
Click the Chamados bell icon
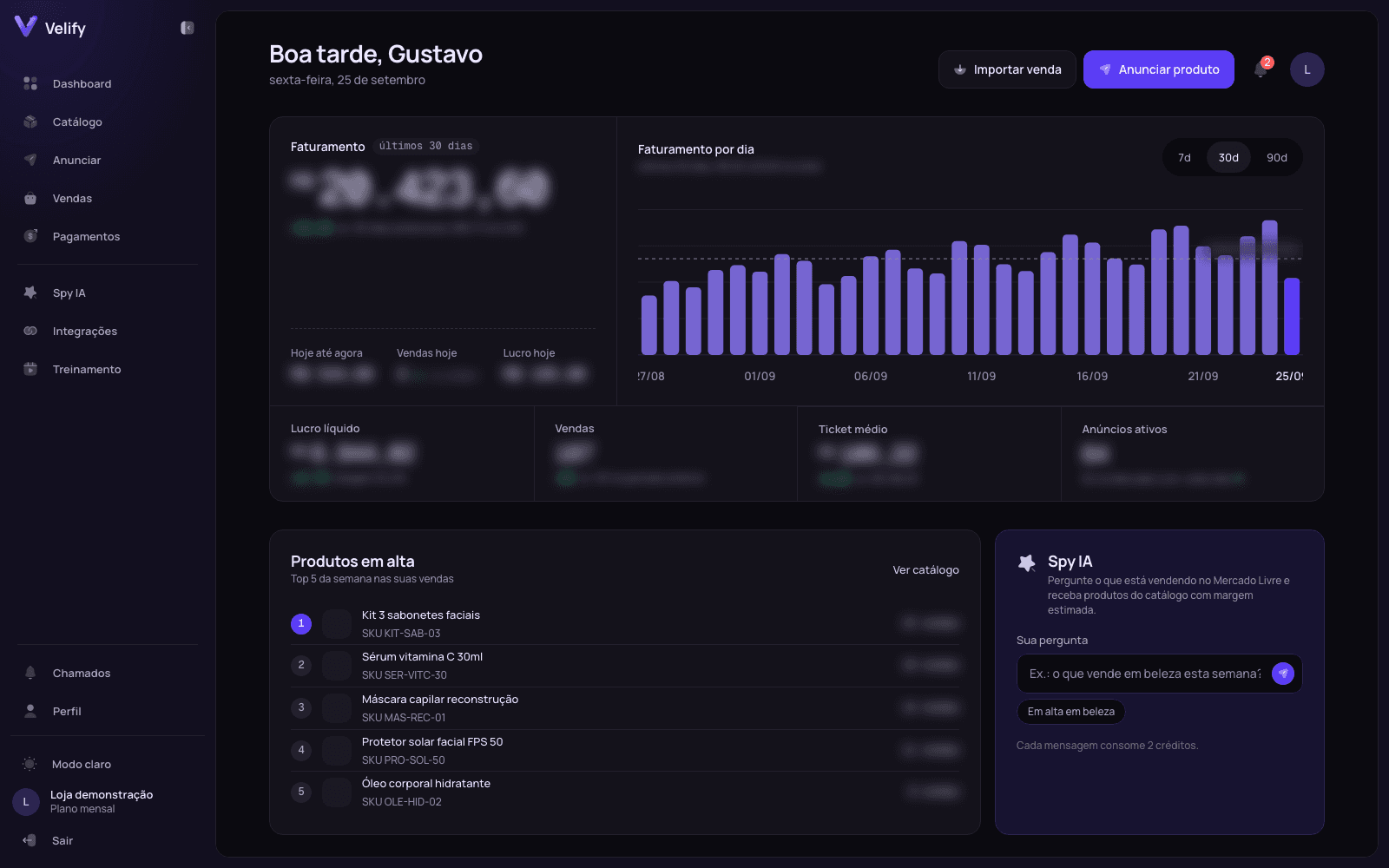pyautogui.click(x=30, y=673)
